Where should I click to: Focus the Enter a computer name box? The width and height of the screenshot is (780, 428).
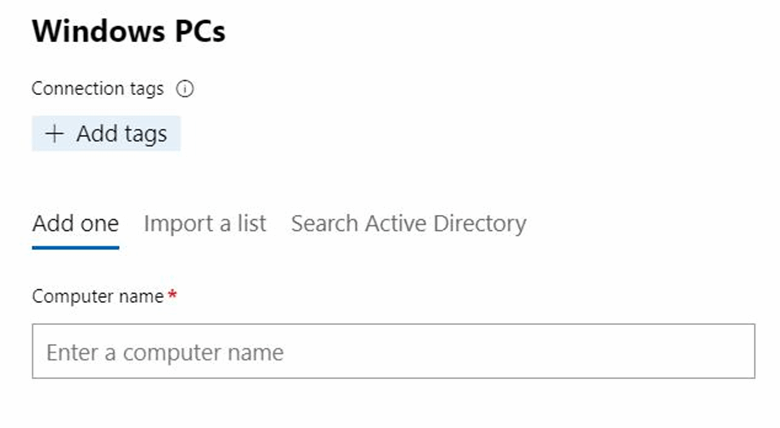[x=393, y=351]
